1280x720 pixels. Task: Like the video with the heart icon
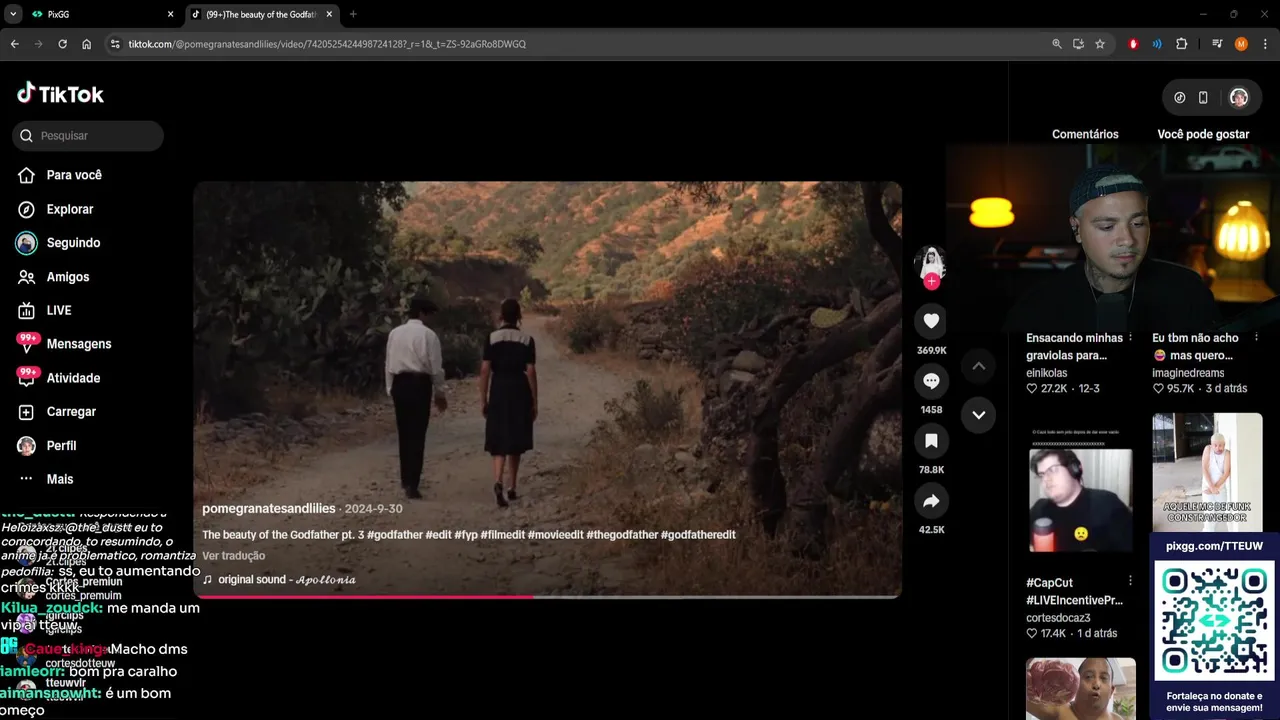pos(931,321)
